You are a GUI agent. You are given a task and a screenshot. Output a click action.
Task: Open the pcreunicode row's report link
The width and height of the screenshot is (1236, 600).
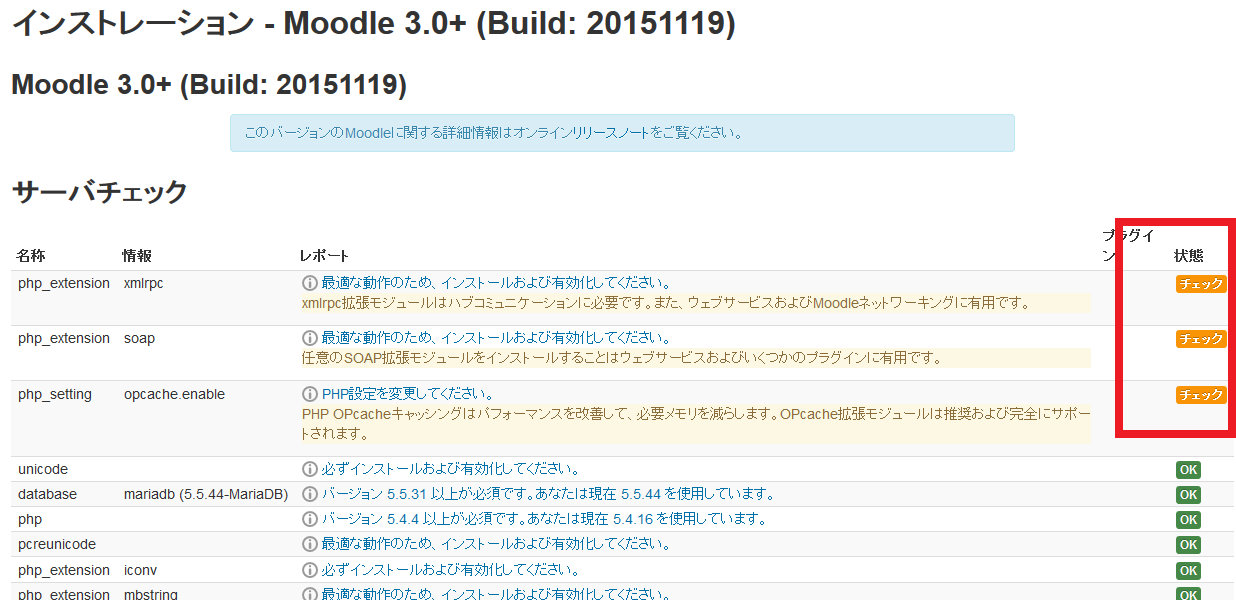point(496,544)
